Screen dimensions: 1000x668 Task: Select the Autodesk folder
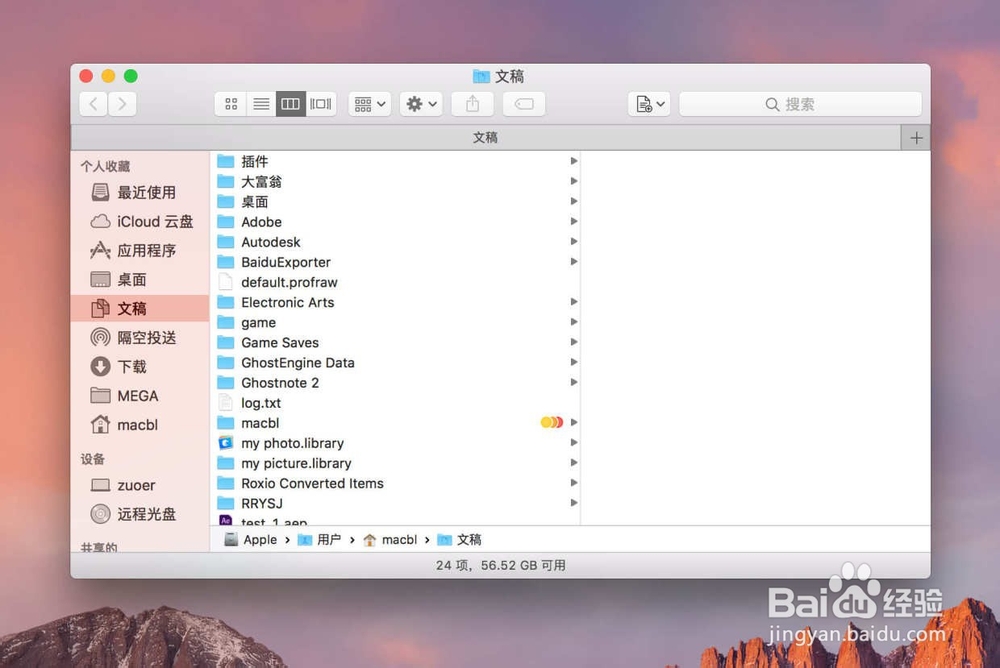[395, 242]
